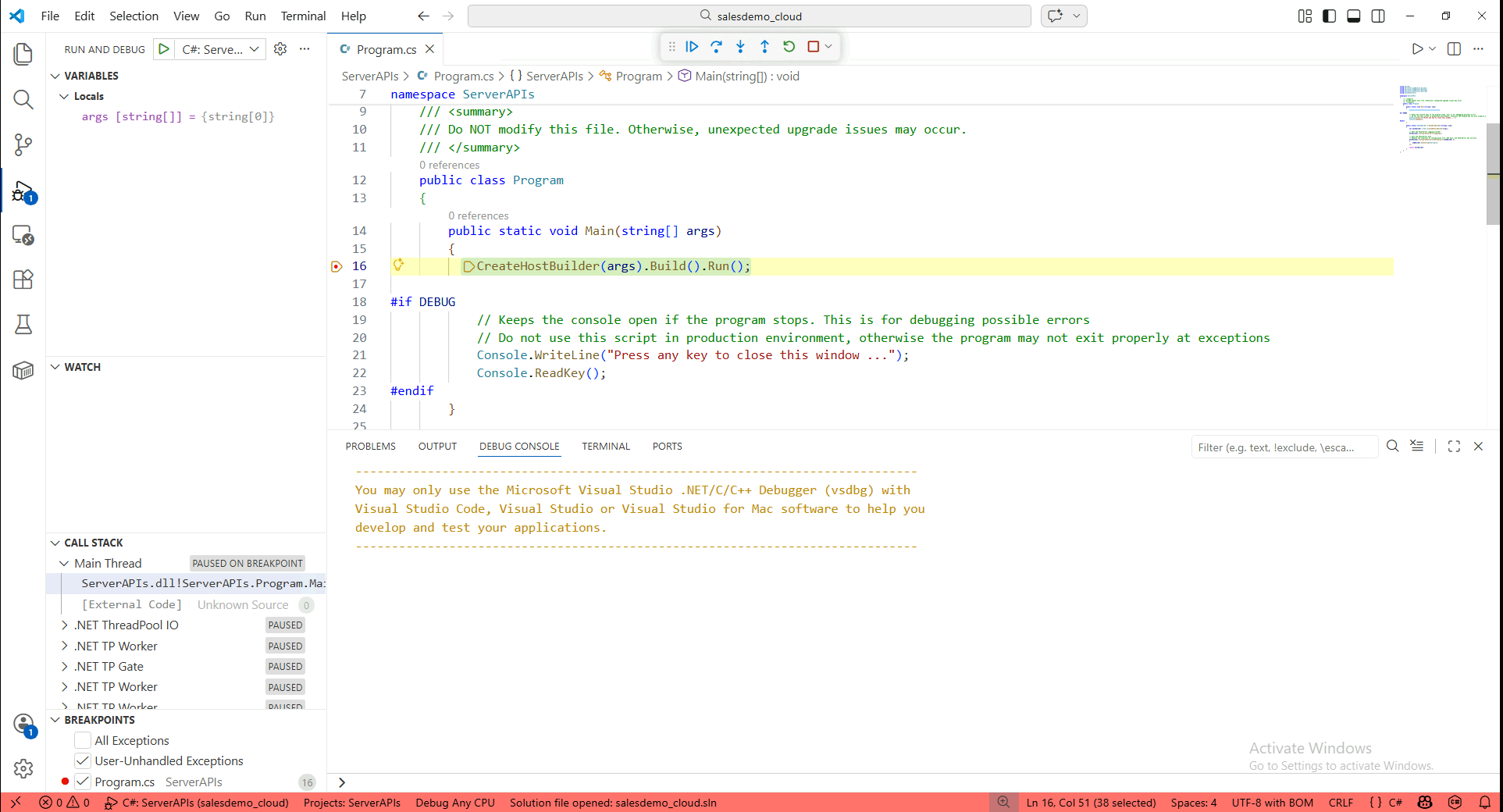1503x812 pixels.
Task: Open the Extensions sidebar view
Action: 23,280
